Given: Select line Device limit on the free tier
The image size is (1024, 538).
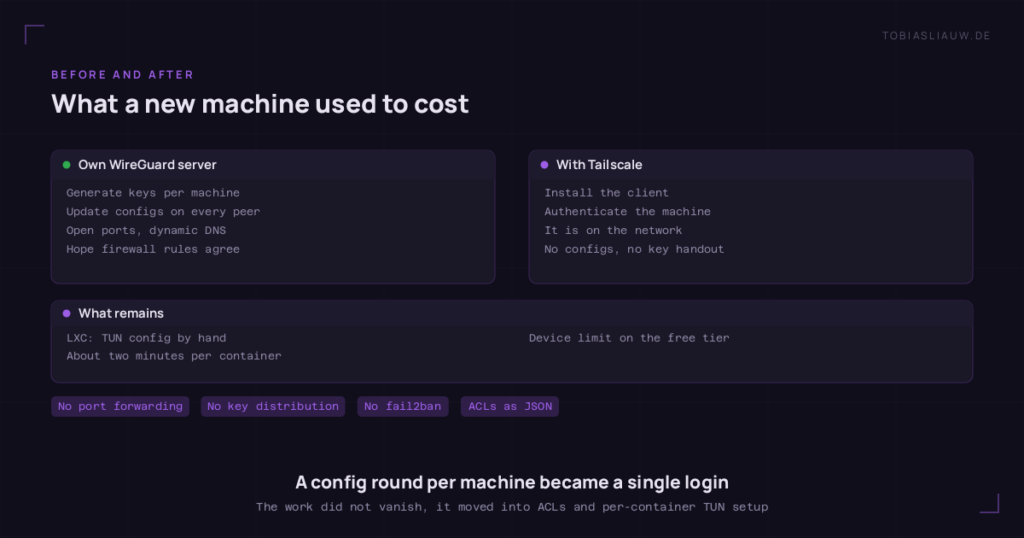Looking at the screenshot, I should (x=629, y=338).
